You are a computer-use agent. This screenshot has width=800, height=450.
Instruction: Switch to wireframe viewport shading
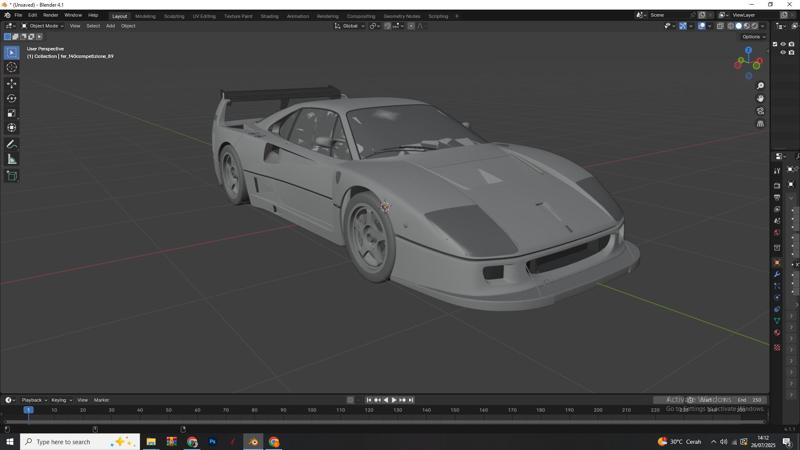point(731,26)
